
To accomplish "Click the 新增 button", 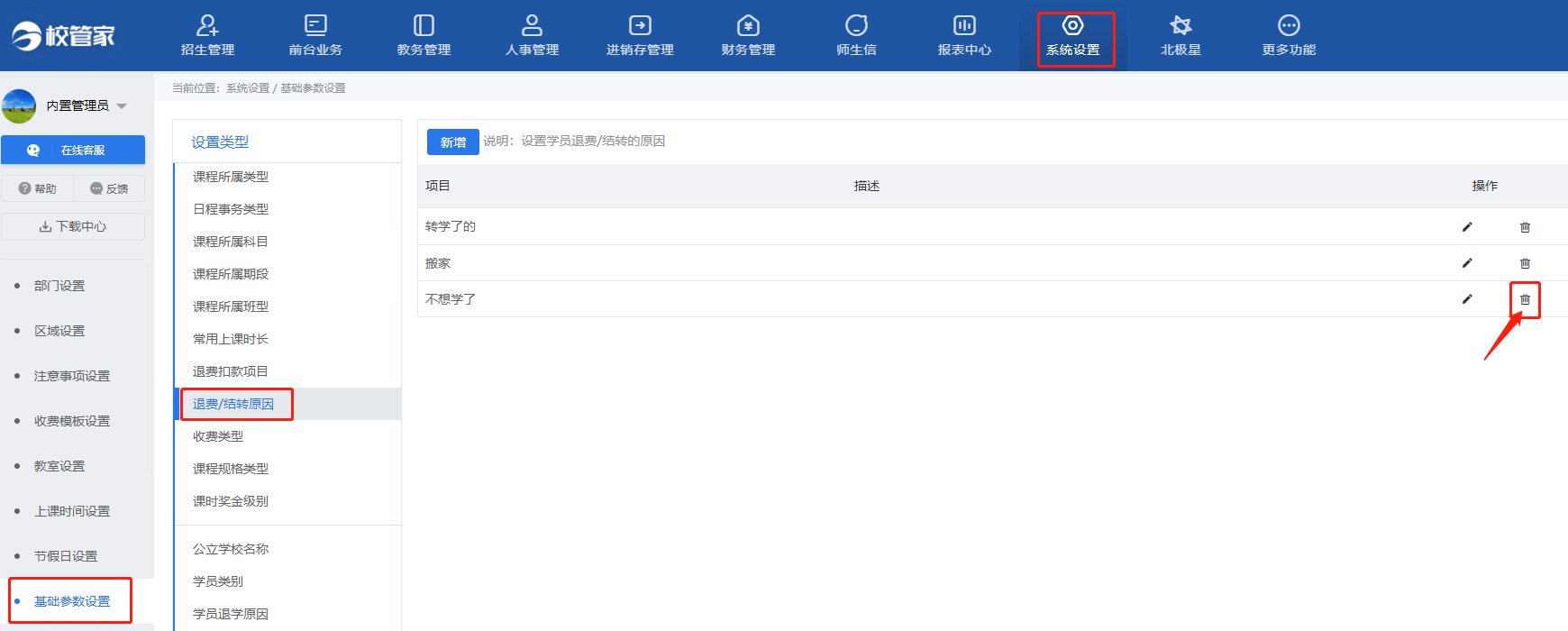I will (x=452, y=142).
